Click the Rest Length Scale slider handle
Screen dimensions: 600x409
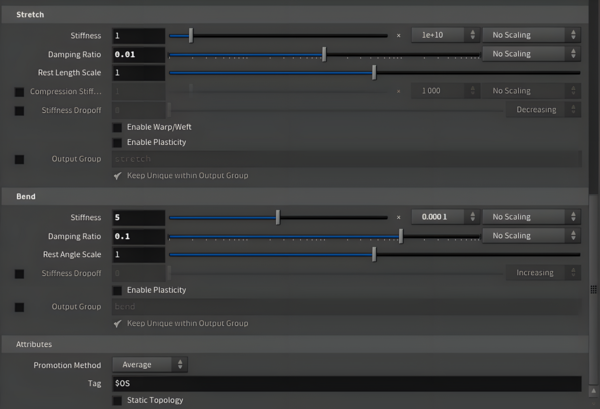374,73
